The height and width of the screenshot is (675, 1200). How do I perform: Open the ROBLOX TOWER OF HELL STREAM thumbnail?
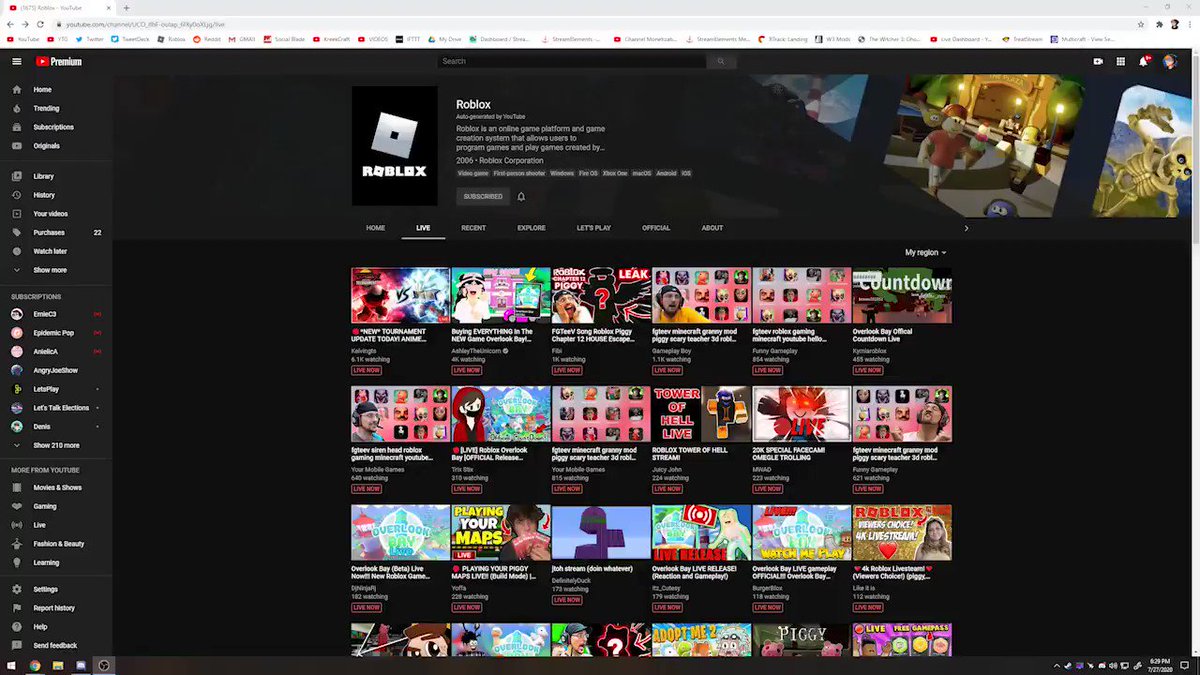(701, 414)
